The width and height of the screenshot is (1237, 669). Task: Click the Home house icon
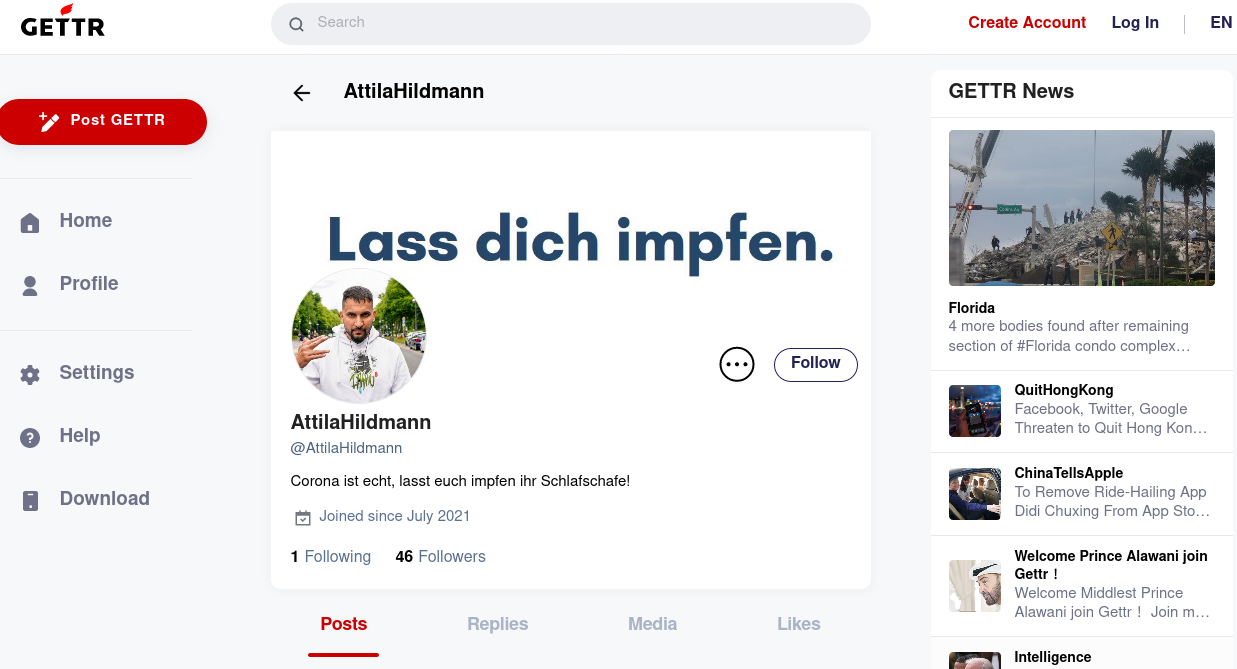point(30,223)
